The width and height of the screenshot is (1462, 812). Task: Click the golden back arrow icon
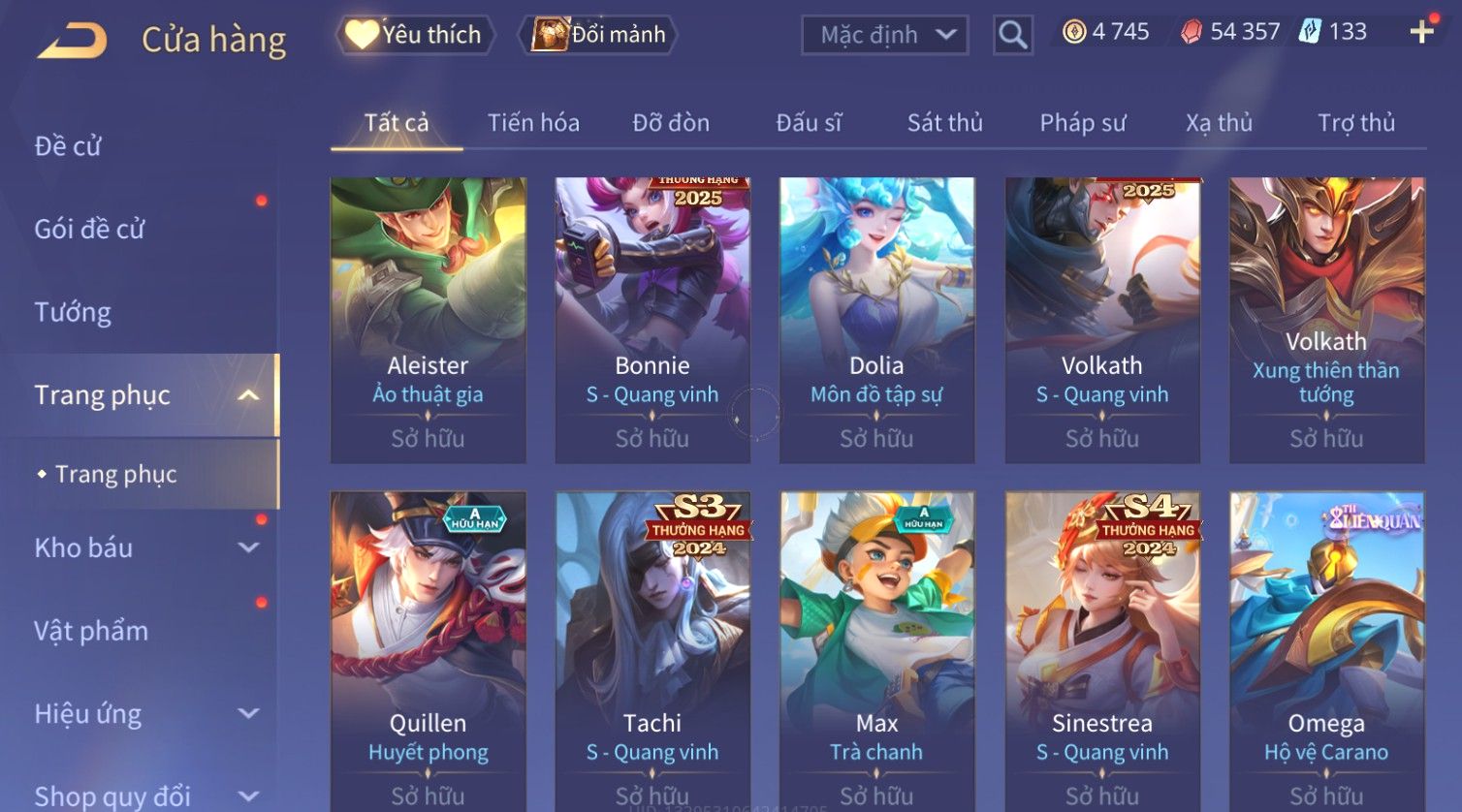pyautogui.click(x=72, y=41)
